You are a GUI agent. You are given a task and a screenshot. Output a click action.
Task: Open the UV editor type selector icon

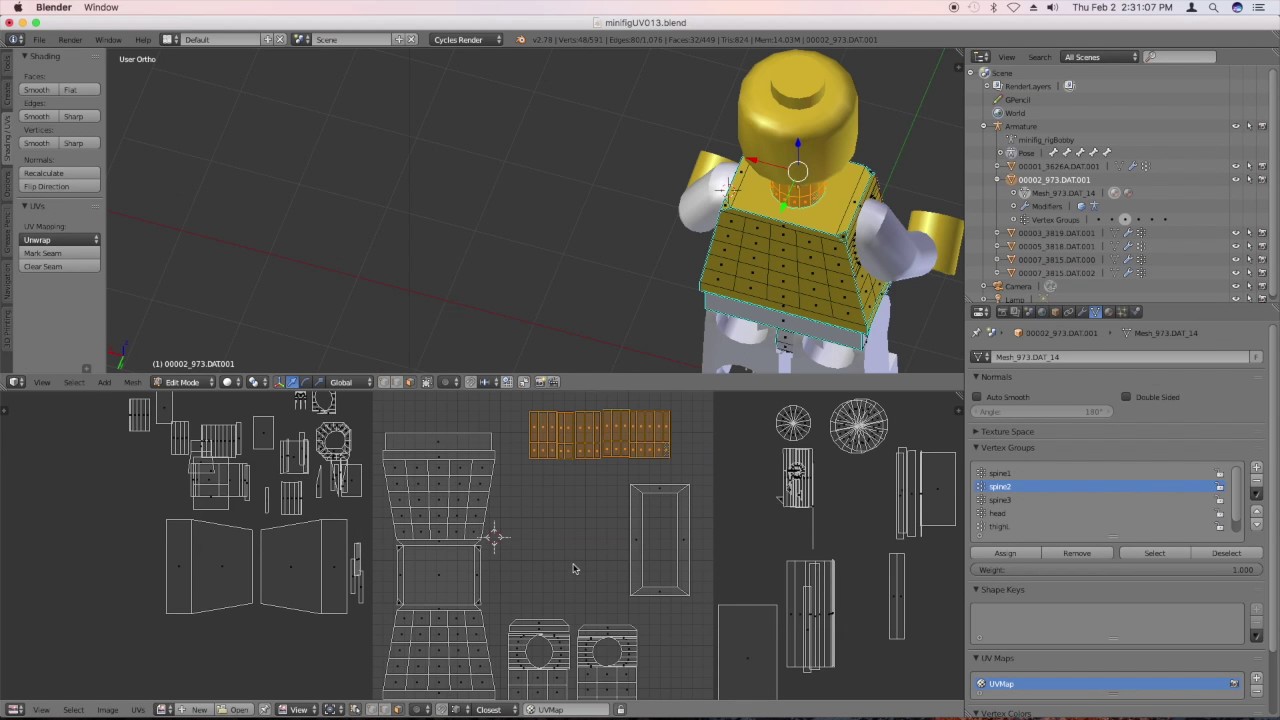(15, 710)
